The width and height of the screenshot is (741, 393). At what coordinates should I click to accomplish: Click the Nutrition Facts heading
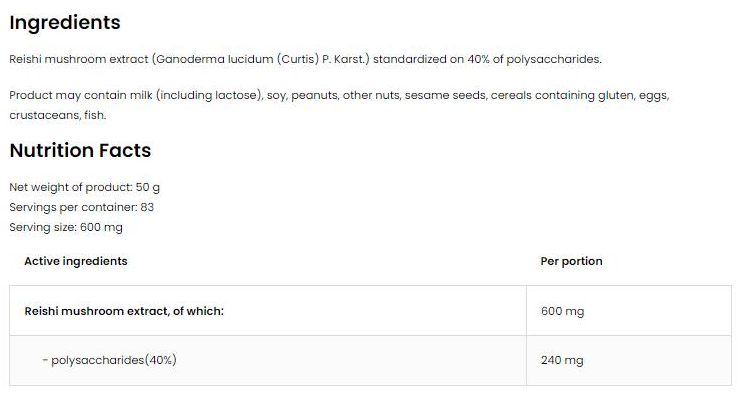point(80,150)
